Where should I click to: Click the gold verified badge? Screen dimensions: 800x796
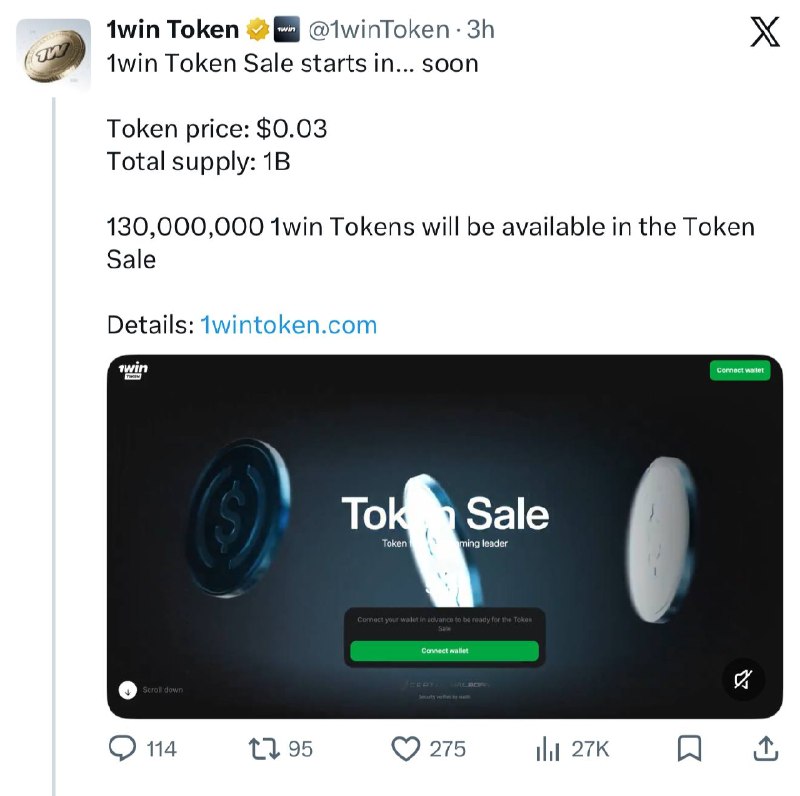pyautogui.click(x=258, y=30)
